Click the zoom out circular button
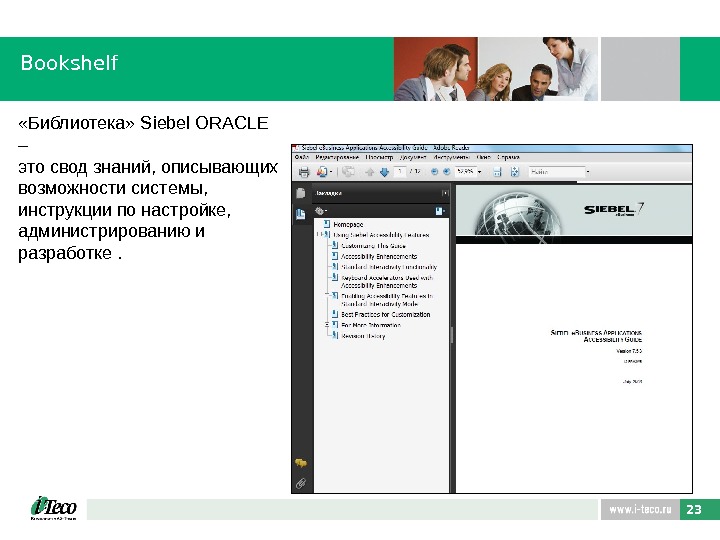This screenshot has height=540, width=720. [434, 172]
